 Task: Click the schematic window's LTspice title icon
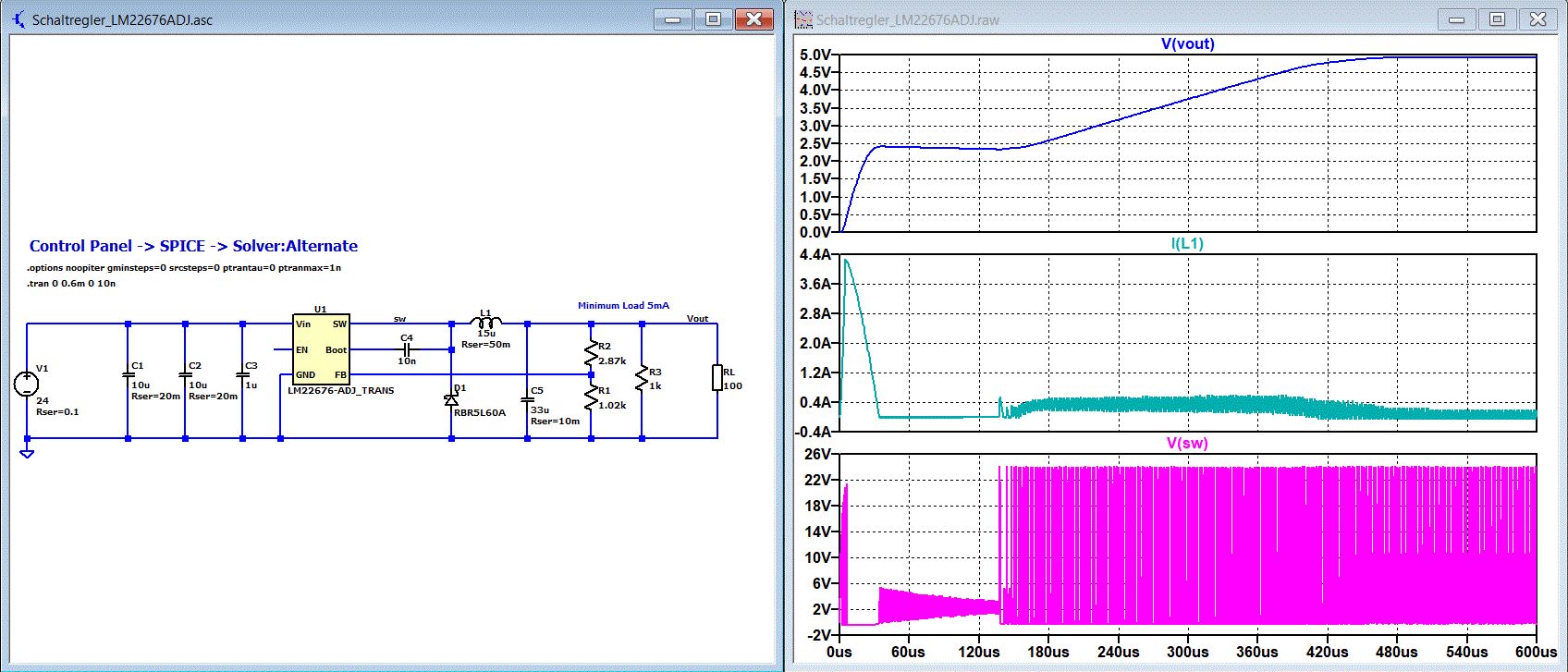tap(18, 19)
